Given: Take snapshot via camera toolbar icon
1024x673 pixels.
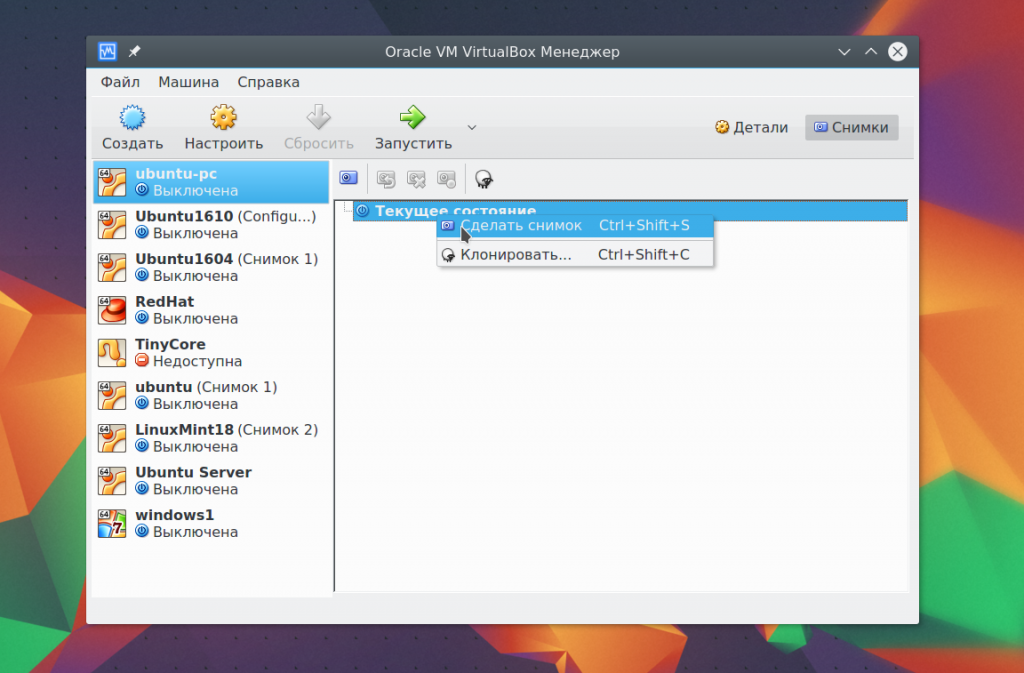Looking at the screenshot, I should pos(349,178).
